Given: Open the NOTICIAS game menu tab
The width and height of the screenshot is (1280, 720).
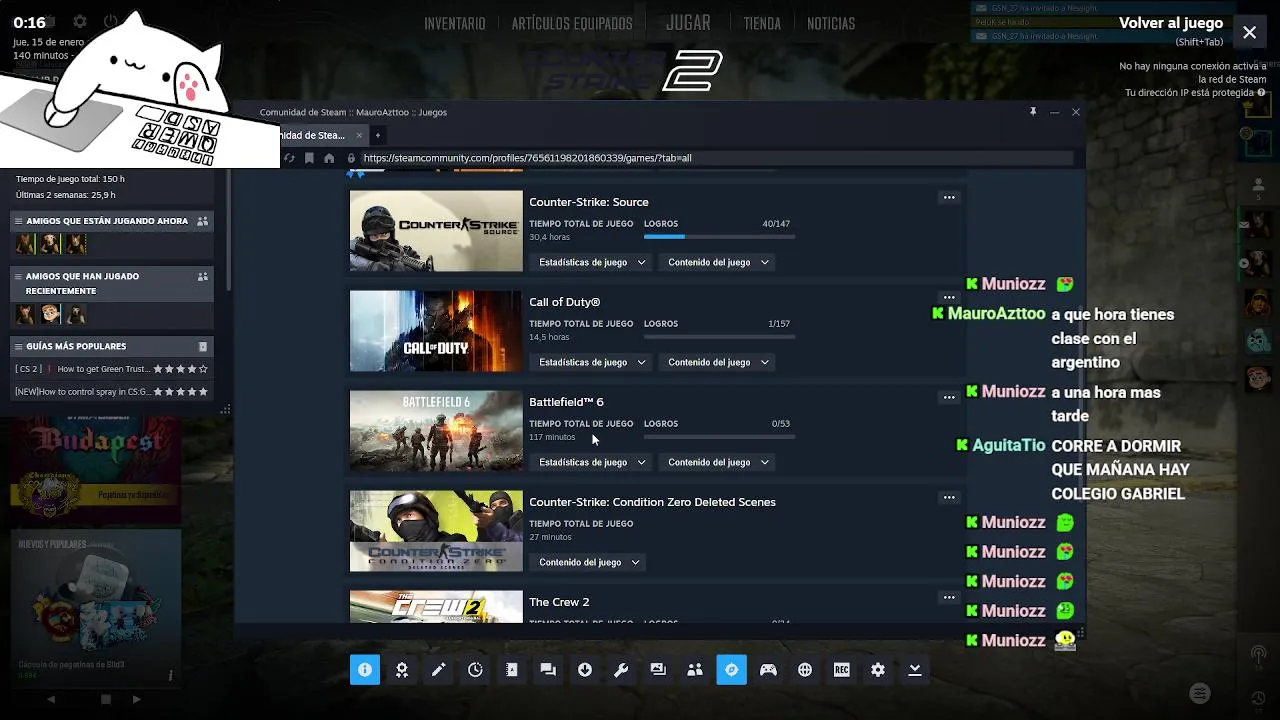Looking at the screenshot, I should tap(831, 23).
